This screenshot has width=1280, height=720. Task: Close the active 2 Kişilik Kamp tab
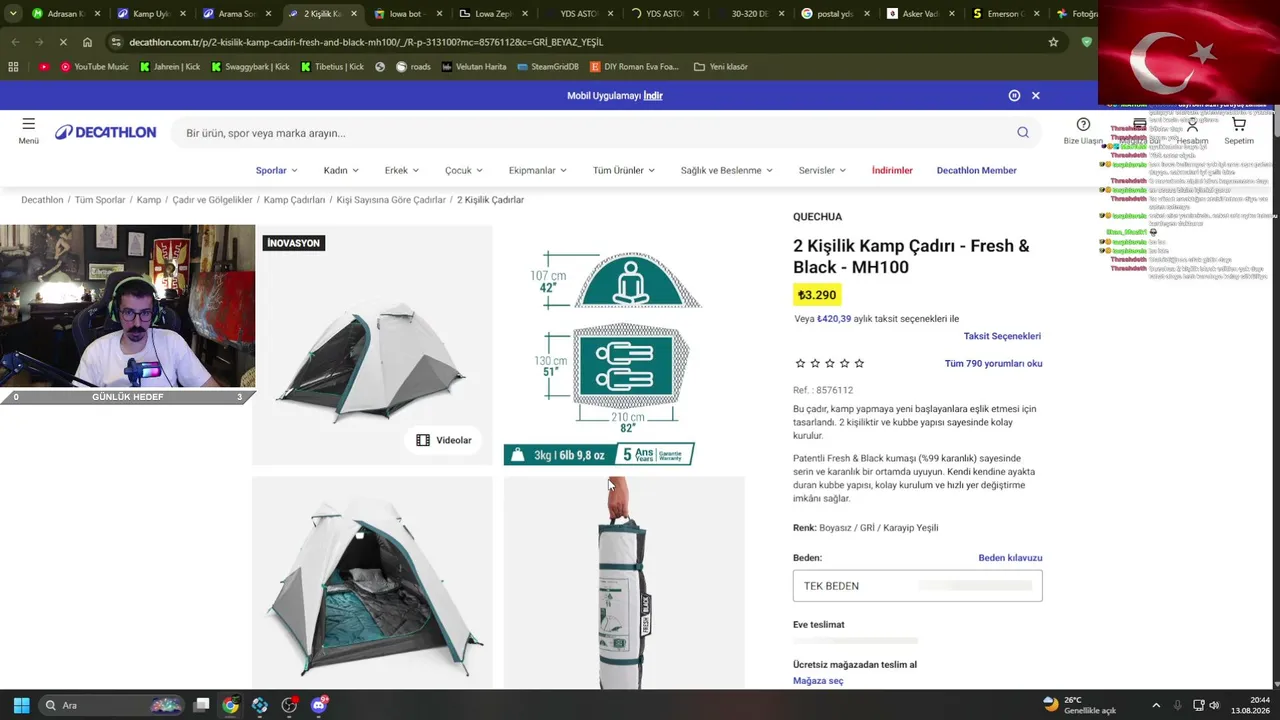coord(352,14)
